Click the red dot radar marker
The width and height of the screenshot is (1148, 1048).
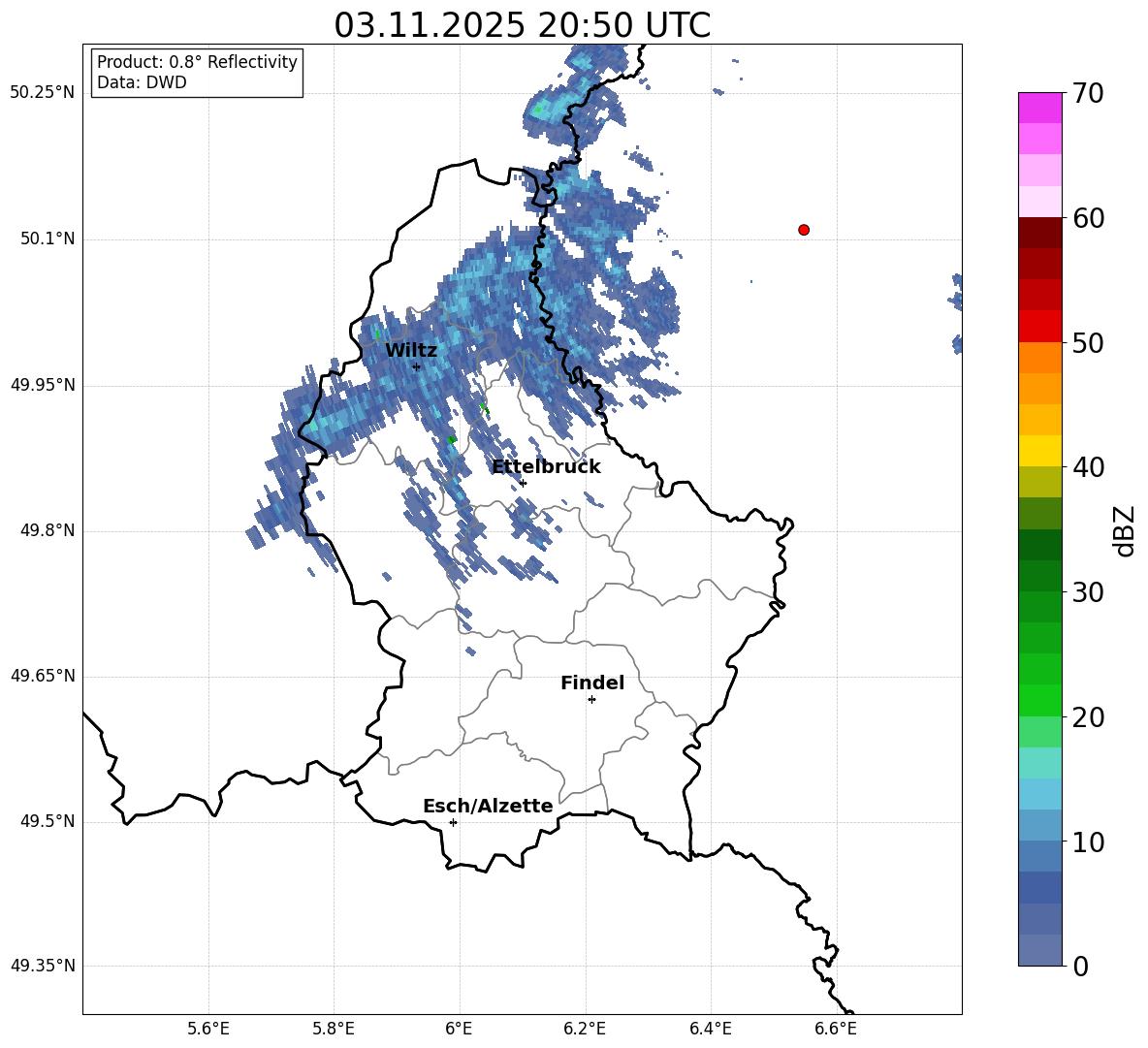point(803,230)
